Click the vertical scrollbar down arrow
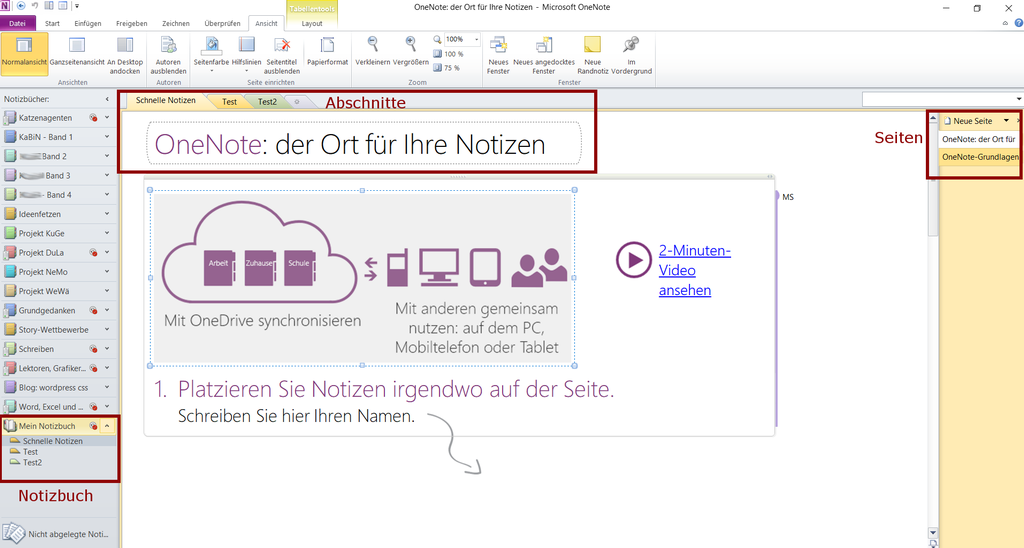The height and width of the screenshot is (548, 1024). [x=933, y=533]
